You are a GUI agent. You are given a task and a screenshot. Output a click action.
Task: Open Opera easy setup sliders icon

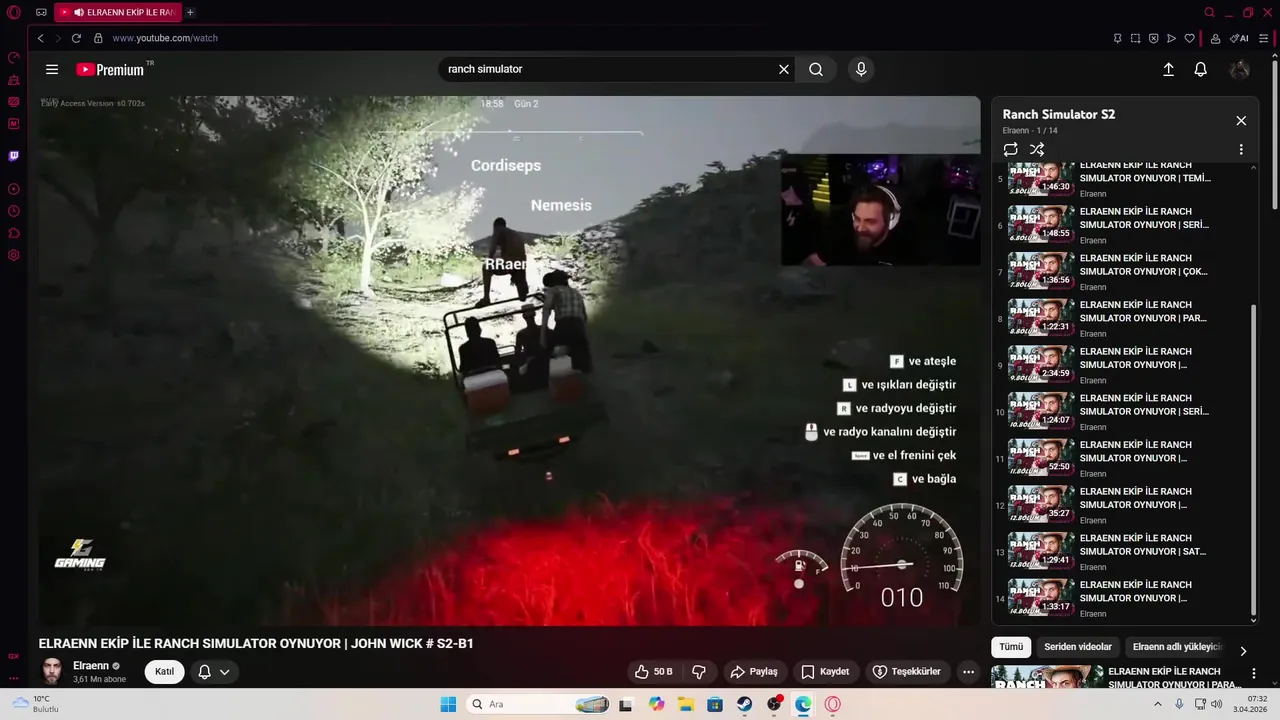1264,38
